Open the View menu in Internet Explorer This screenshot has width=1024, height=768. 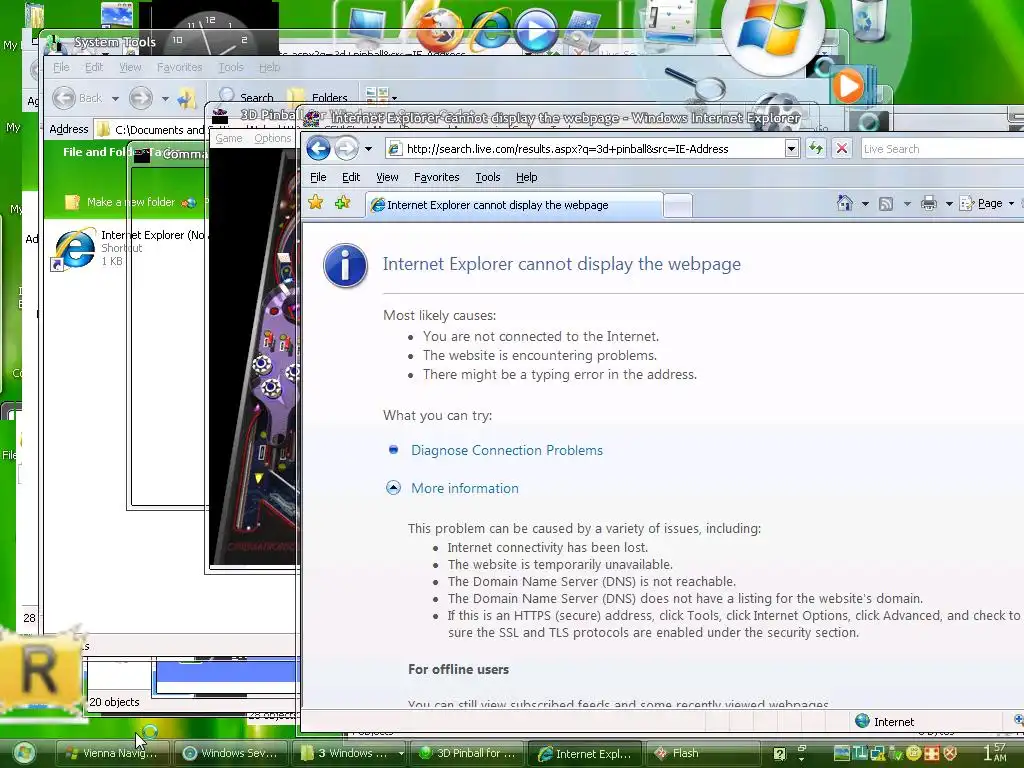pos(387,177)
